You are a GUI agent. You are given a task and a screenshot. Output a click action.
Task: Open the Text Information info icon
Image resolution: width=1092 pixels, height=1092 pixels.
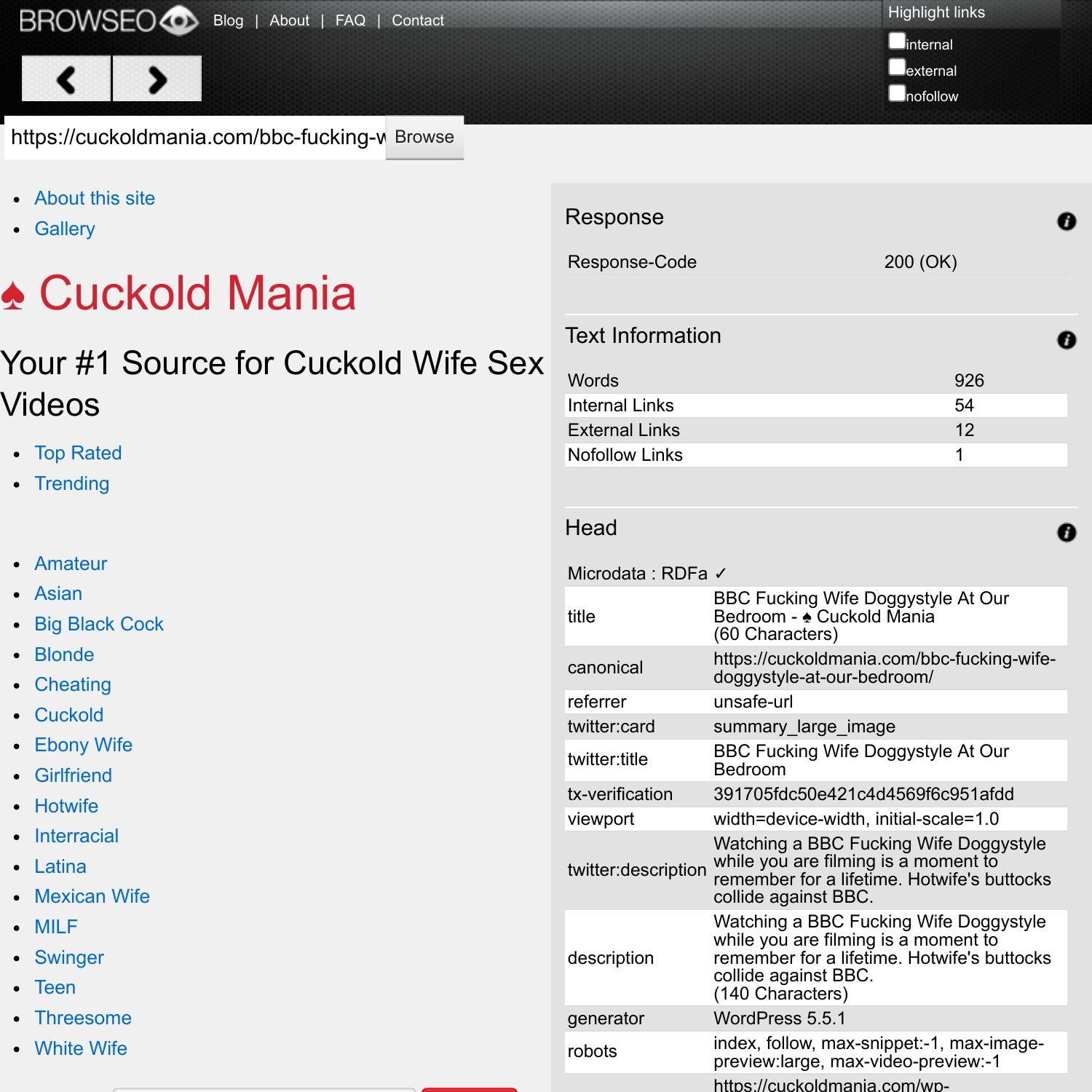pyautogui.click(x=1066, y=340)
